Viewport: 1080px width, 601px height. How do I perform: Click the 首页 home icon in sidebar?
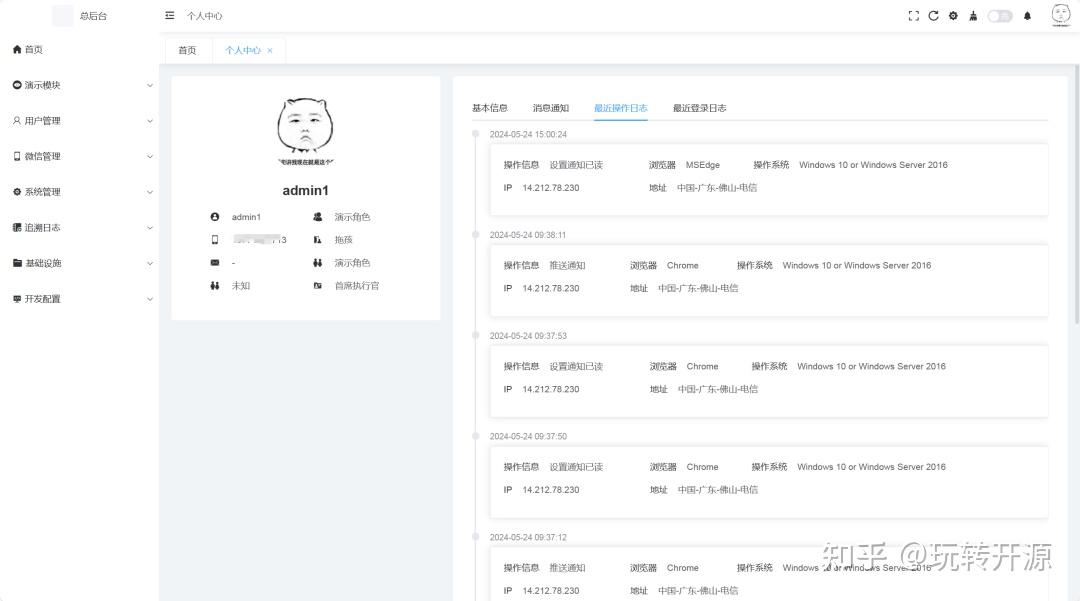(x=15, y=49)
